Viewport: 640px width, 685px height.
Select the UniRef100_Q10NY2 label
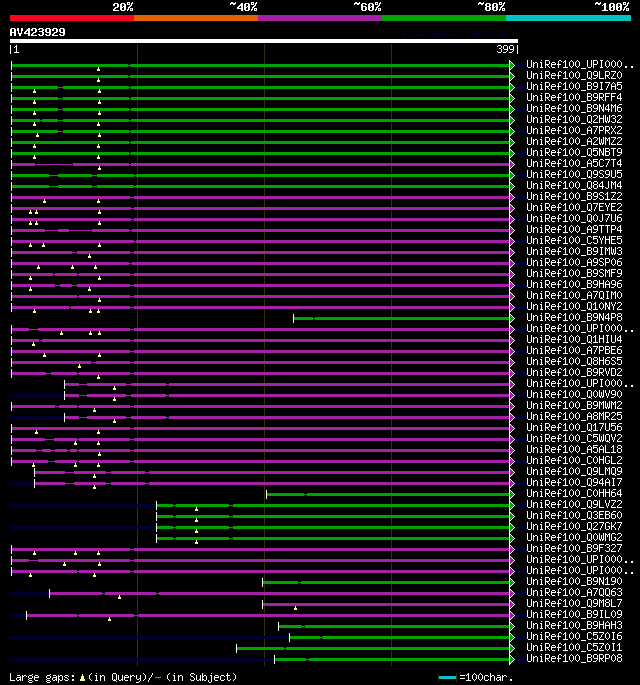tap(574, 306)
